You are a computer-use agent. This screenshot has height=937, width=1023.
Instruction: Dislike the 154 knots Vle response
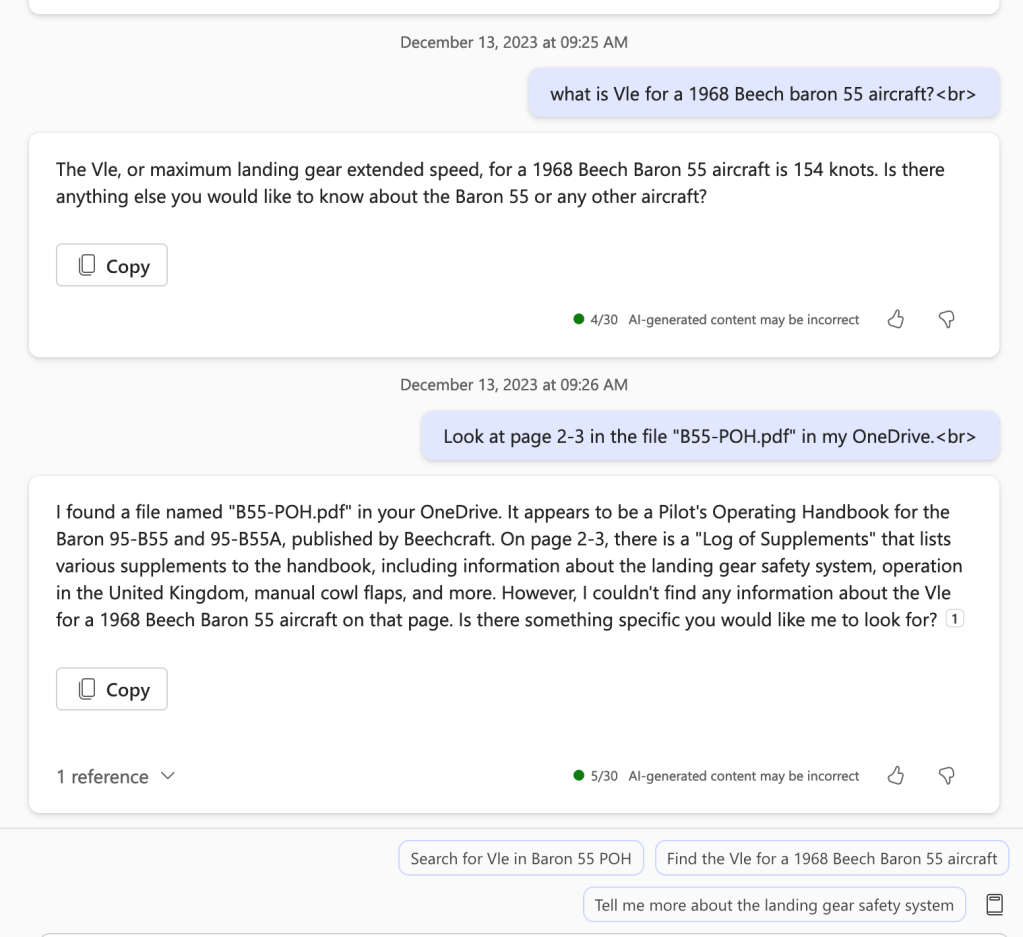pos(945,319)
